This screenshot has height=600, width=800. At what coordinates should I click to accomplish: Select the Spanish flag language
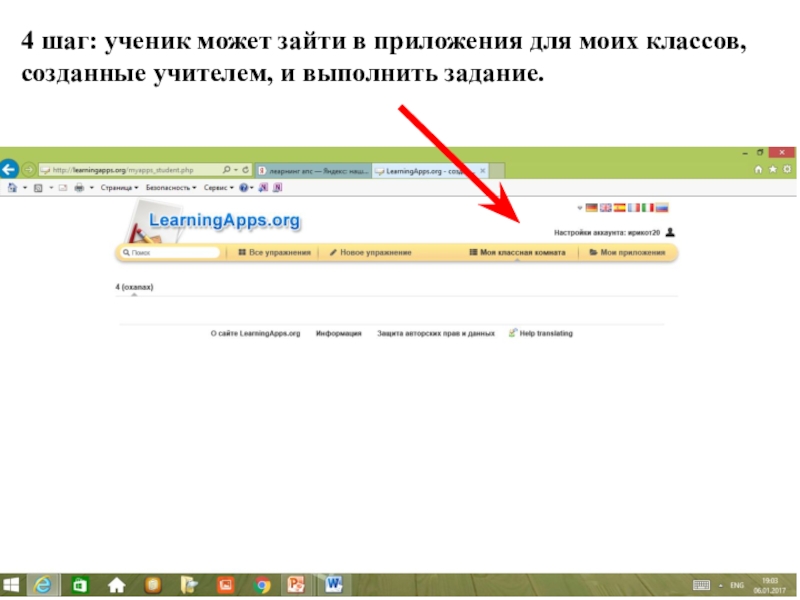coord(619,208)
